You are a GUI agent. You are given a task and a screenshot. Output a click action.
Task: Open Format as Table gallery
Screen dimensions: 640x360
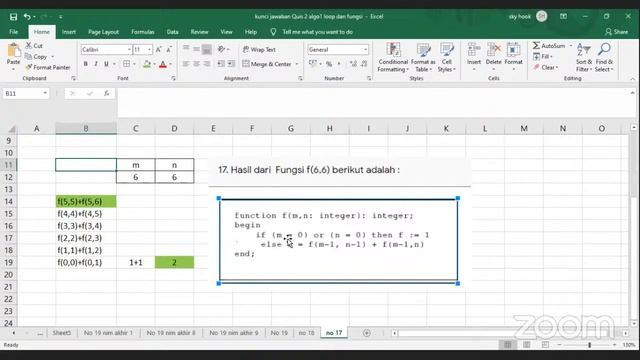(x=423, y=58)
